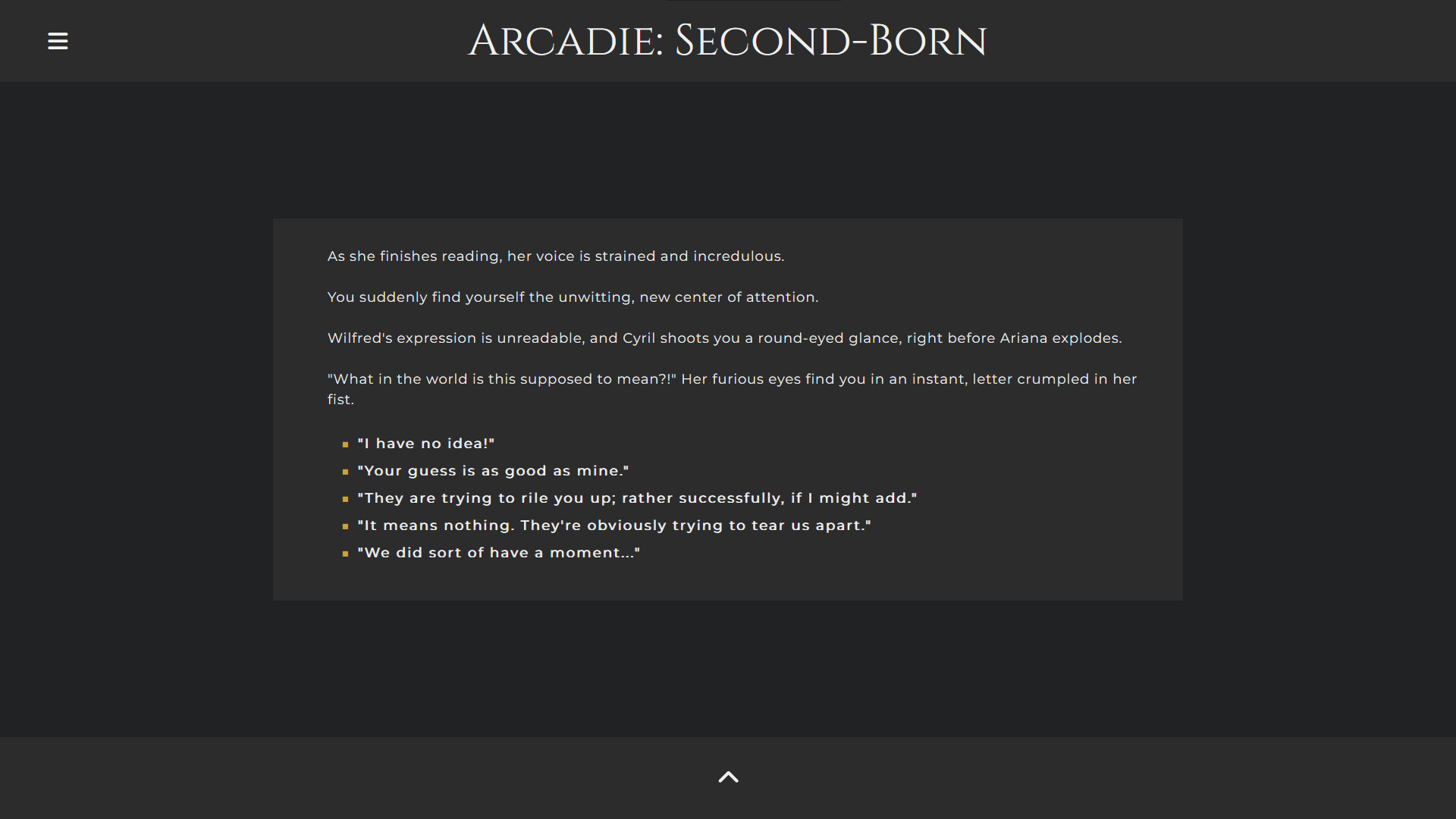Image resolution: width=1456 pixels, height=819 pixels.
Task: Click the bullet next to "Your guess is as good as mine."
Action: [x=347, y=472]
